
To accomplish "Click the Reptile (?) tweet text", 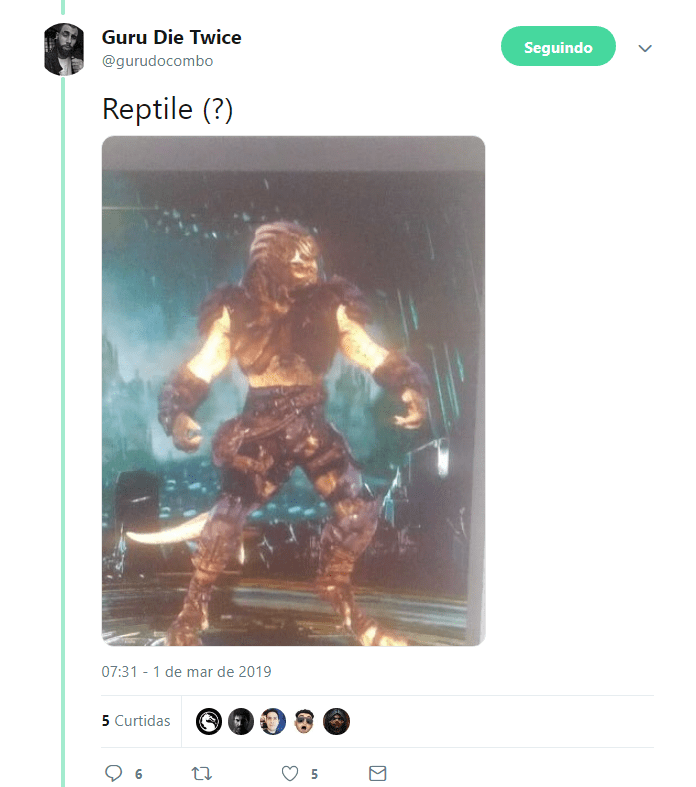I will [168, 109].
